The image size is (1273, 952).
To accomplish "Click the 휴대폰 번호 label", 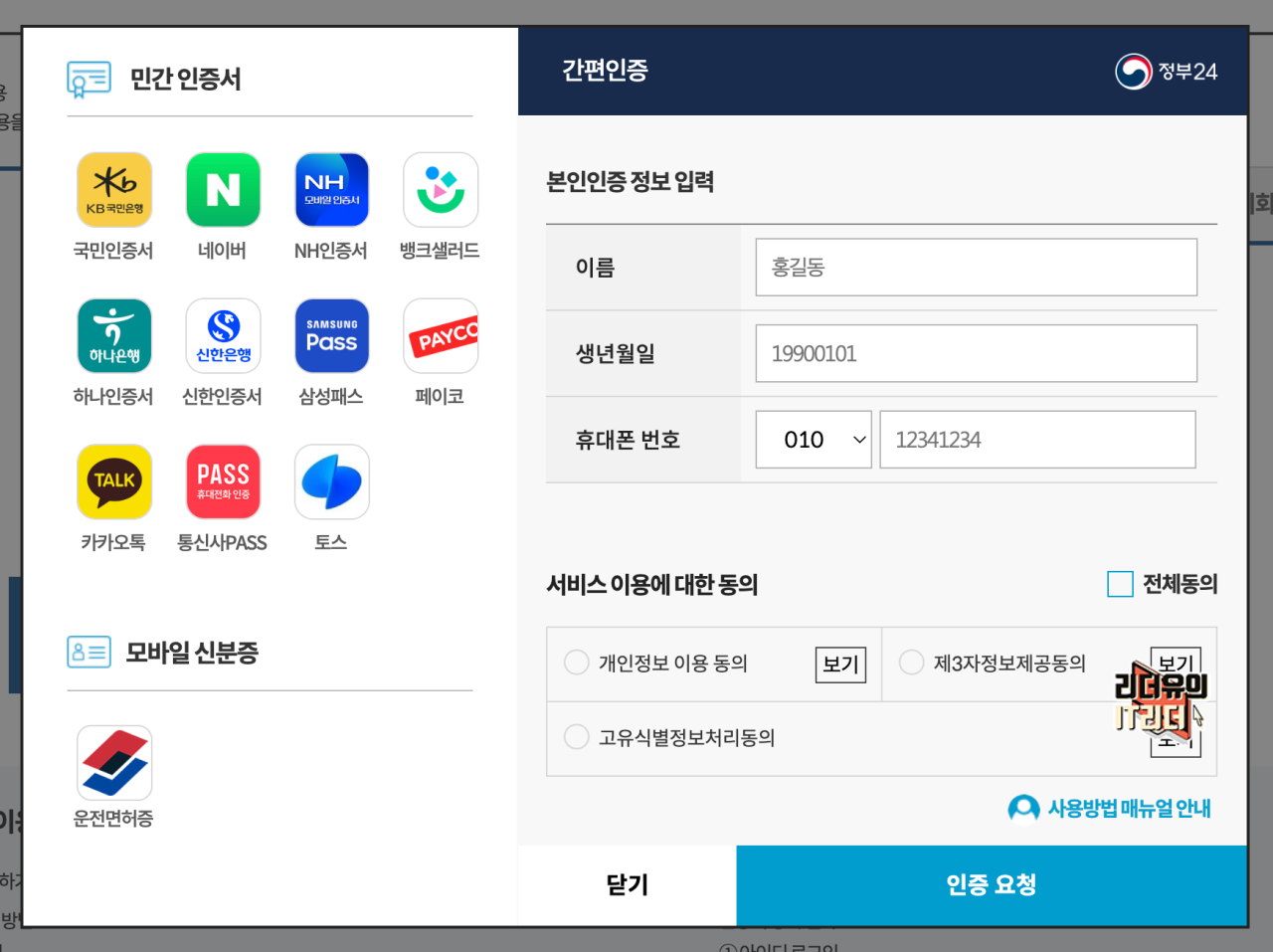I will 628,440.
